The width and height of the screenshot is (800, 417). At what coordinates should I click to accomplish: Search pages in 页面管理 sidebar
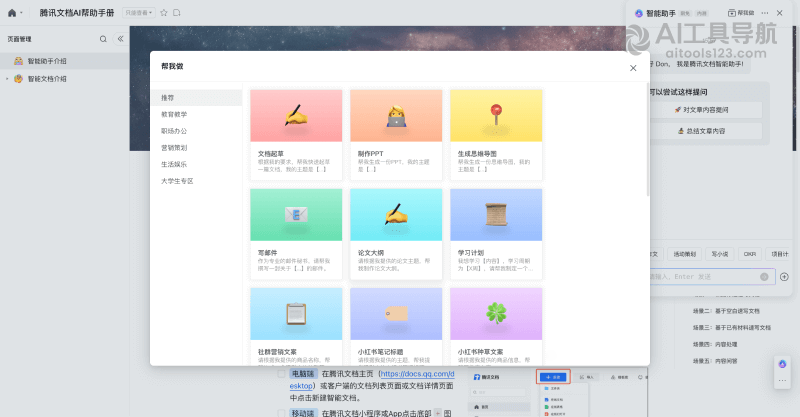(103, 39)
